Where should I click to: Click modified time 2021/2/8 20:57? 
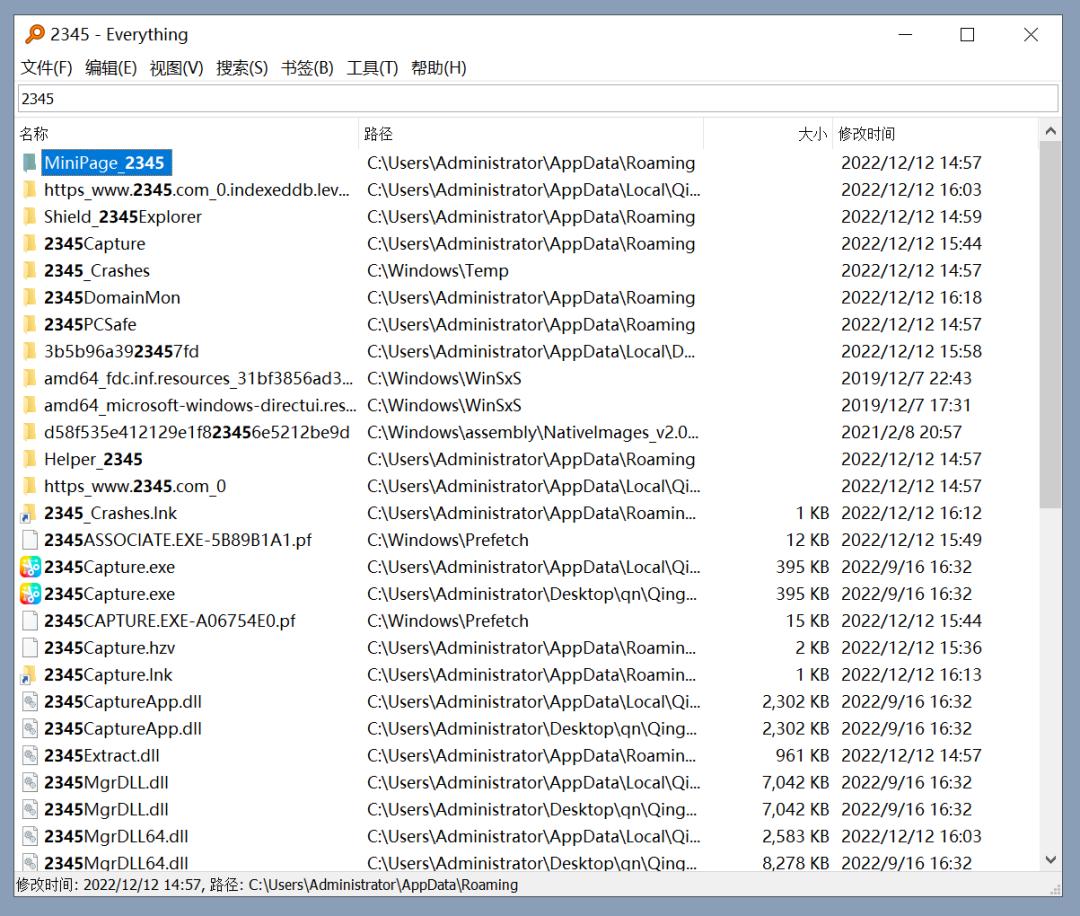(902, 433)
